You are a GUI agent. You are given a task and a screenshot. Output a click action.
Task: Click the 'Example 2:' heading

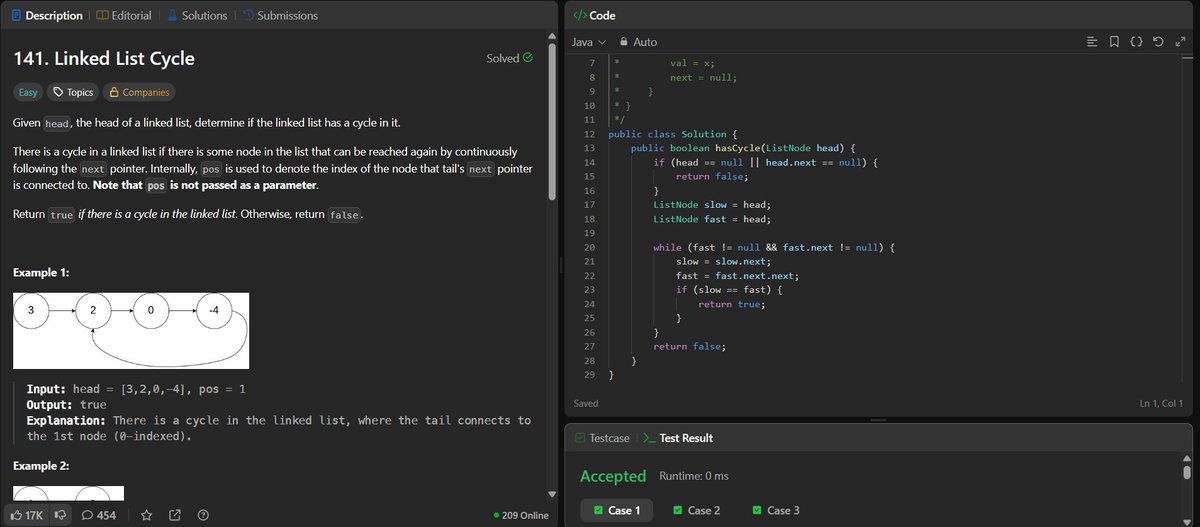point(41,466)
